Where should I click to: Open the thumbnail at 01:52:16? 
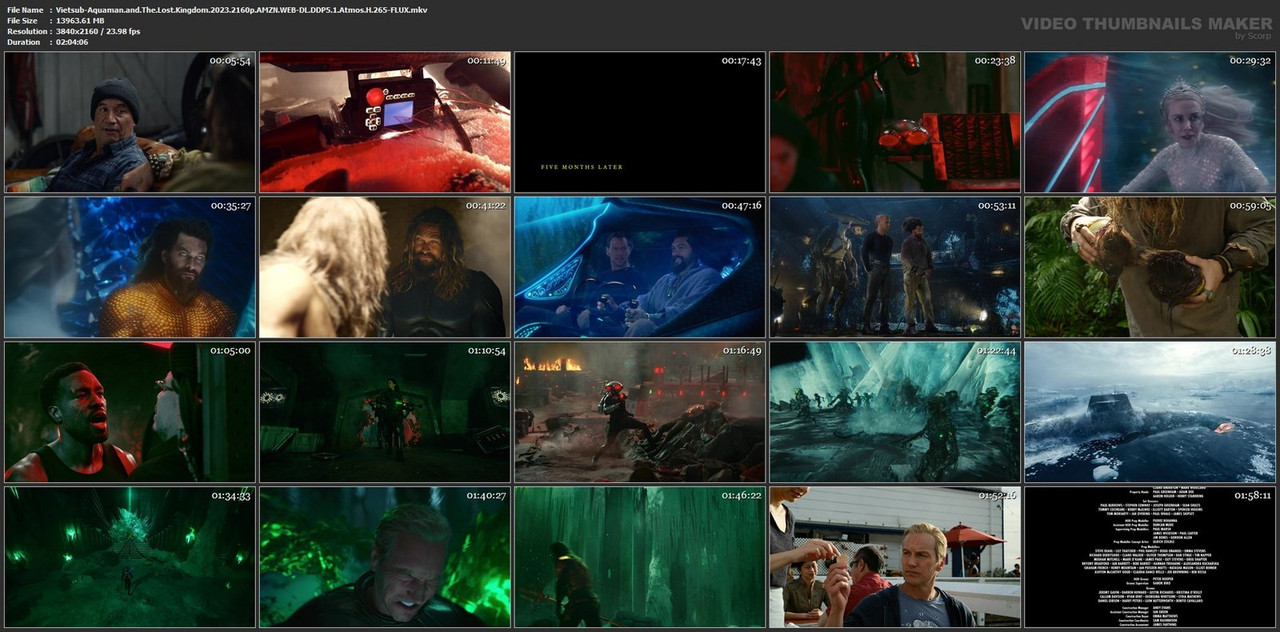pos(895,557)
